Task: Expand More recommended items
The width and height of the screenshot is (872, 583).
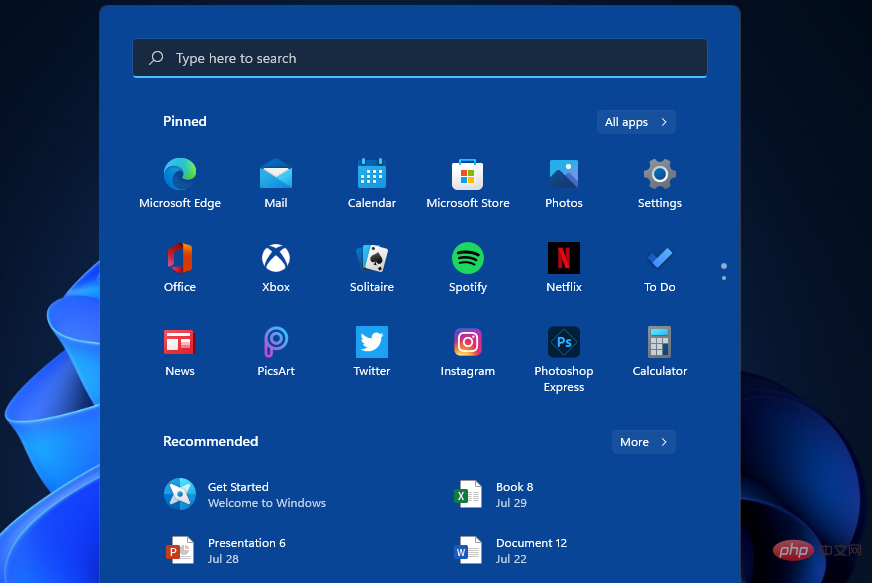Action: (643, 441)
